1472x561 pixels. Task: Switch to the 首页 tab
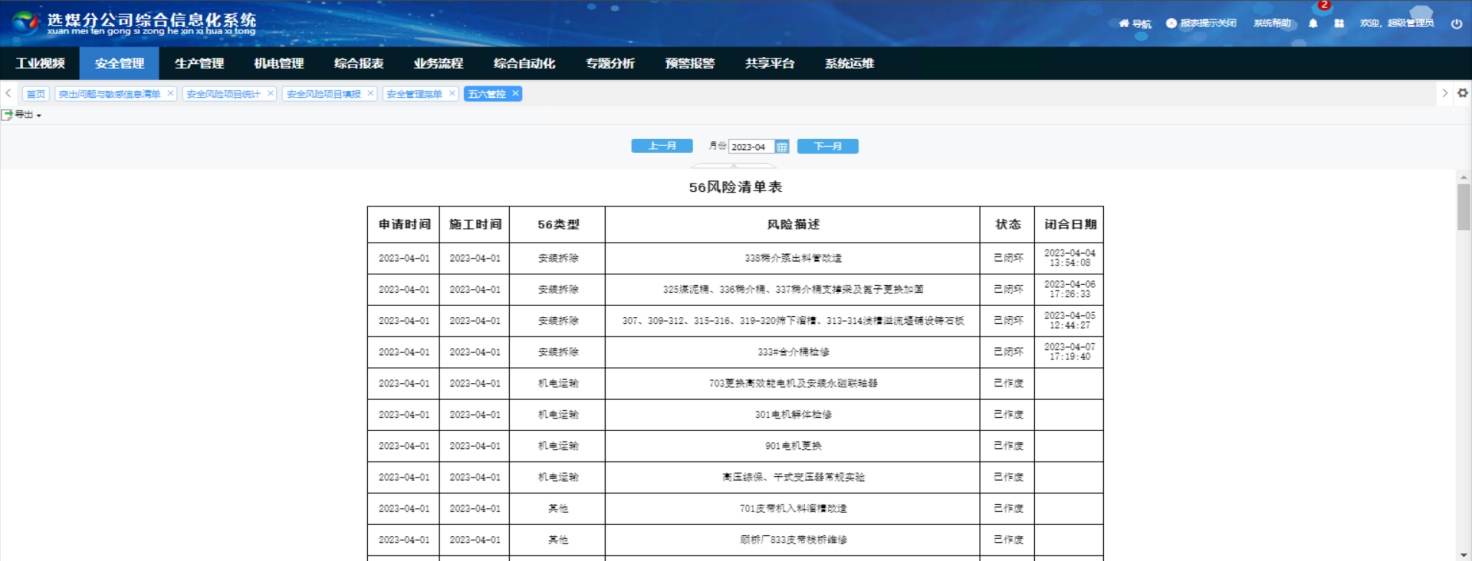coord(36,93)
